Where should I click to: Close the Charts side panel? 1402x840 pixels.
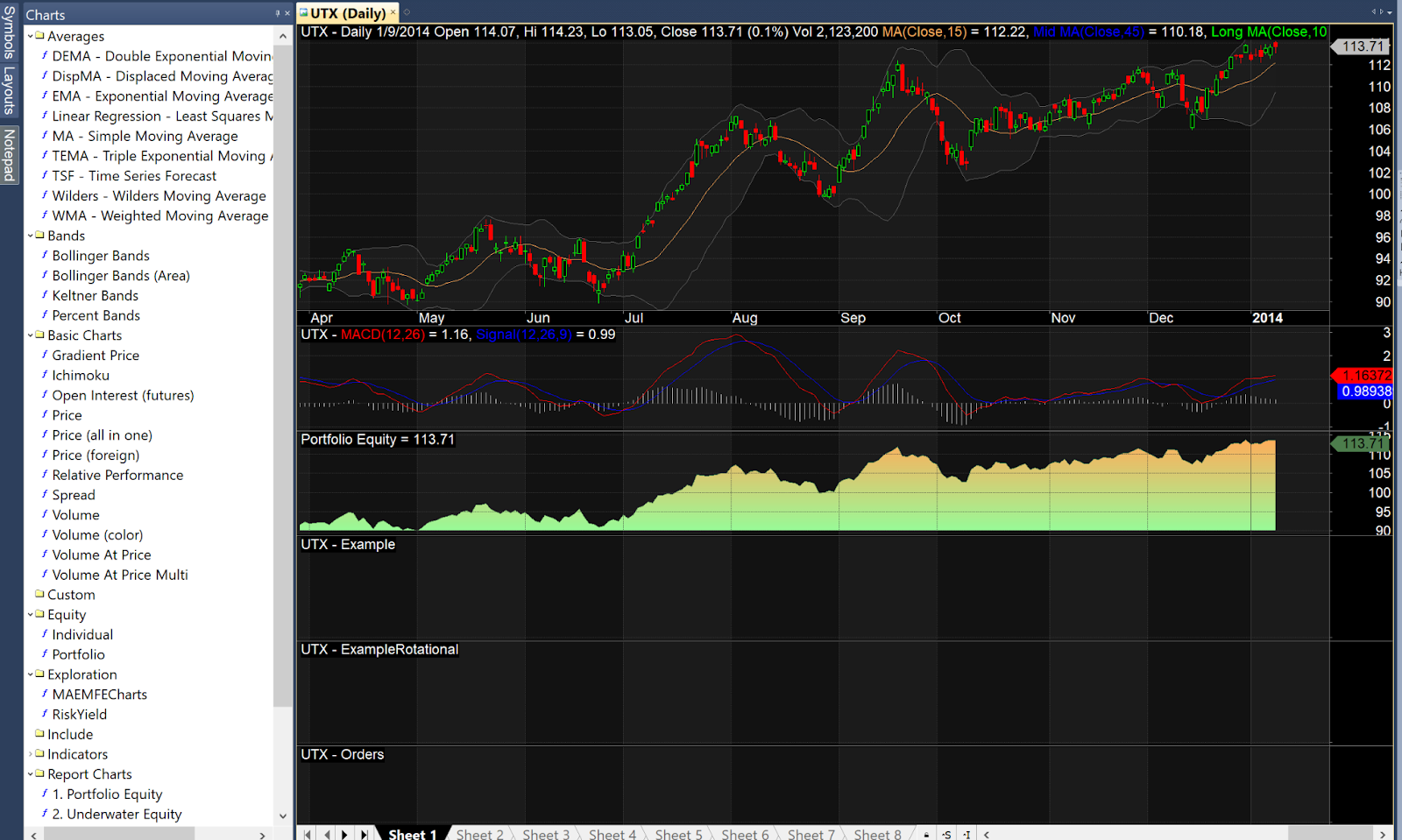tap(287, 13)
